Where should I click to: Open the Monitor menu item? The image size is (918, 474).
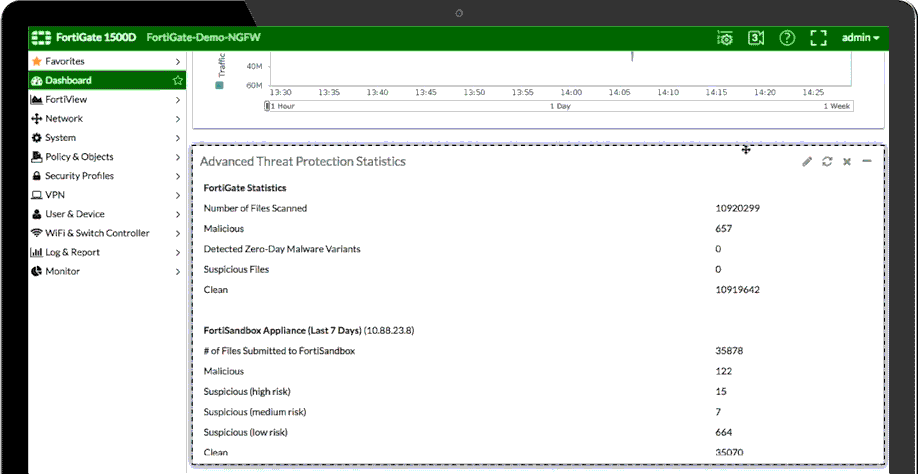(x=107, y=272)
